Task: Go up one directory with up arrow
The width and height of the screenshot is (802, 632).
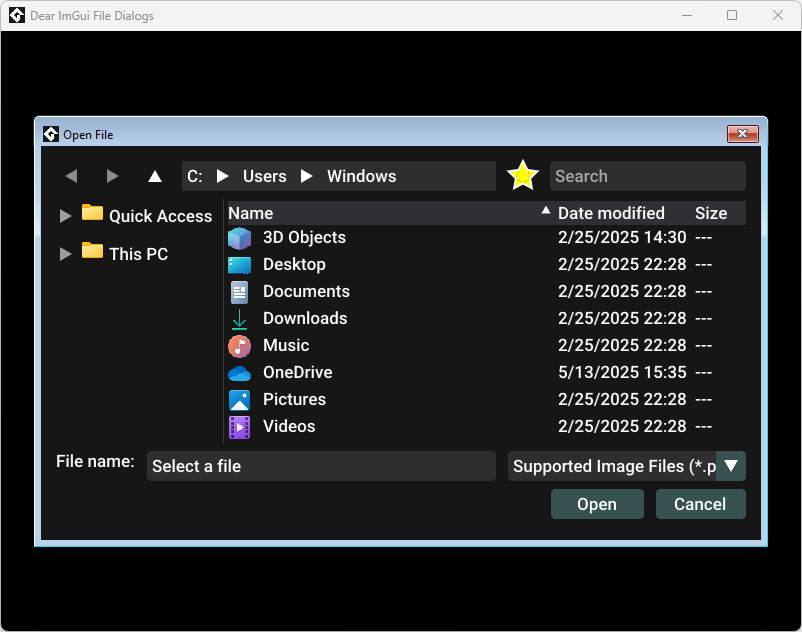Action: [x=154, y=176]
